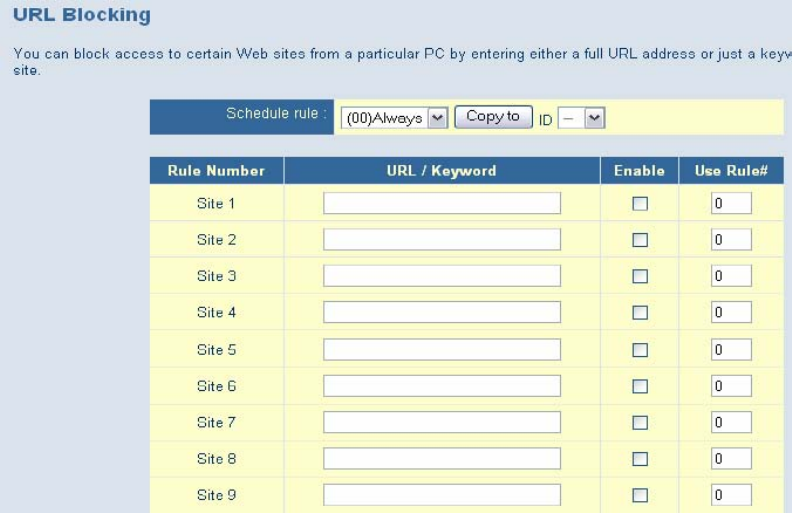This screenshot has width=792, height=513.
Task: Check the Site 9 Enable checkbox
Action: click(x=640, y=495)
